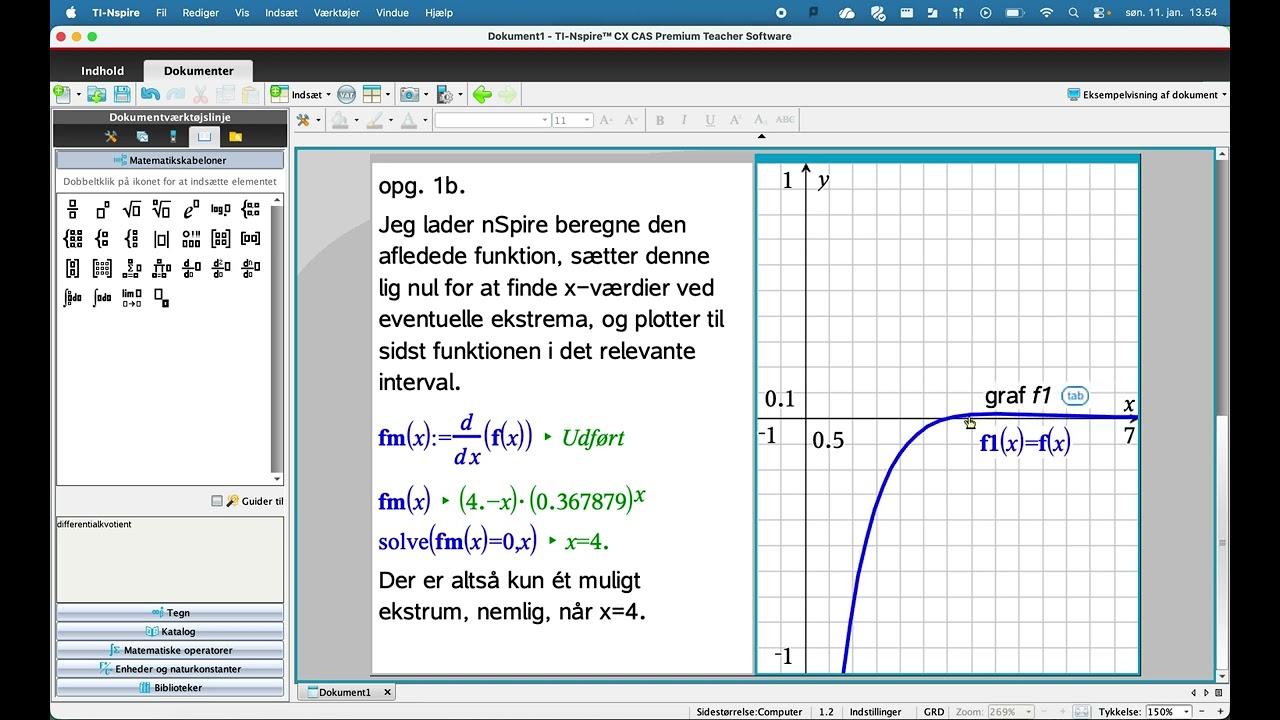Open the Rediger menu
Image resolution: width=1280 pixels, height=720 pixels.
tap(201, 13)
